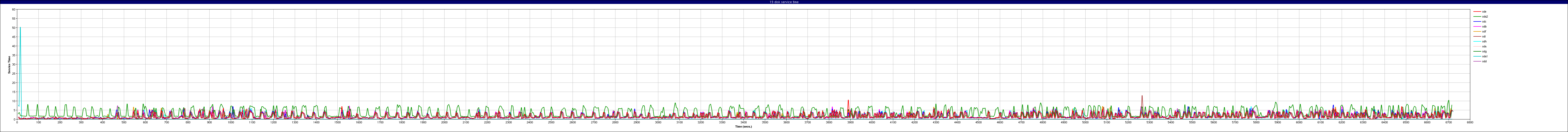Click the x-axis tick label 6800
Viewport: 1568px width, 132px height.
pos(1470,122)
